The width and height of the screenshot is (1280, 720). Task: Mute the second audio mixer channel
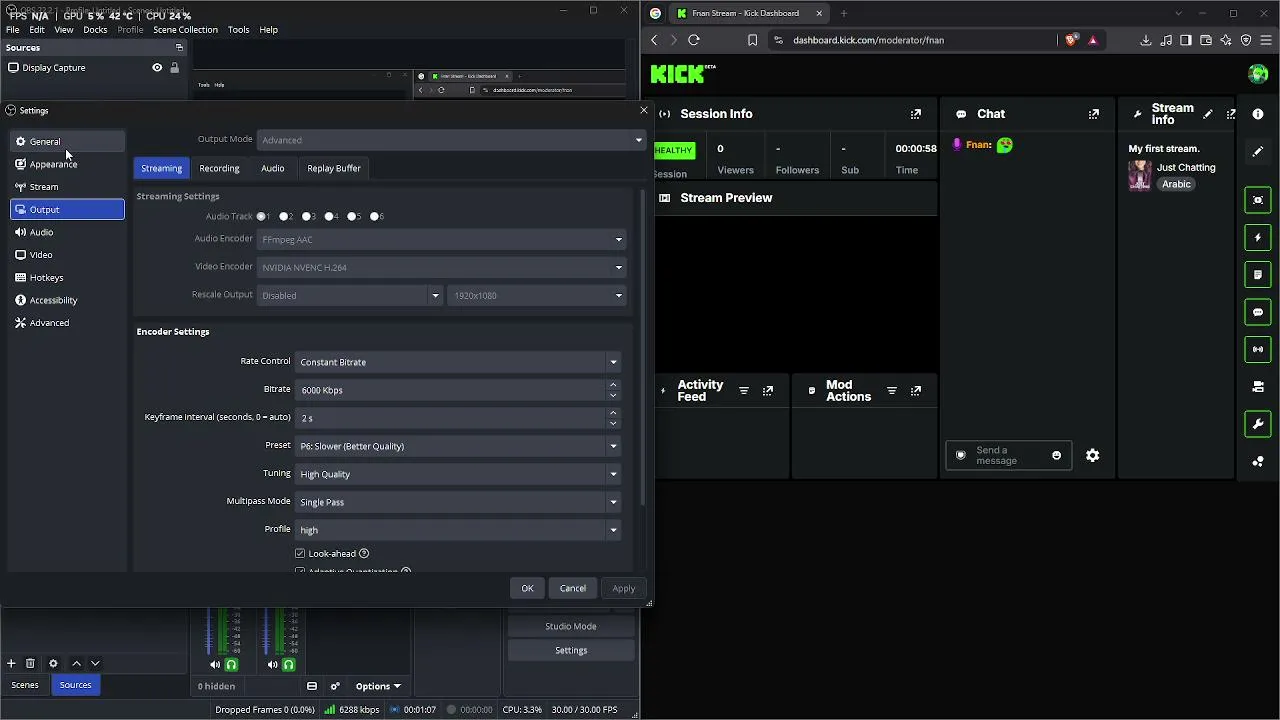272,664
